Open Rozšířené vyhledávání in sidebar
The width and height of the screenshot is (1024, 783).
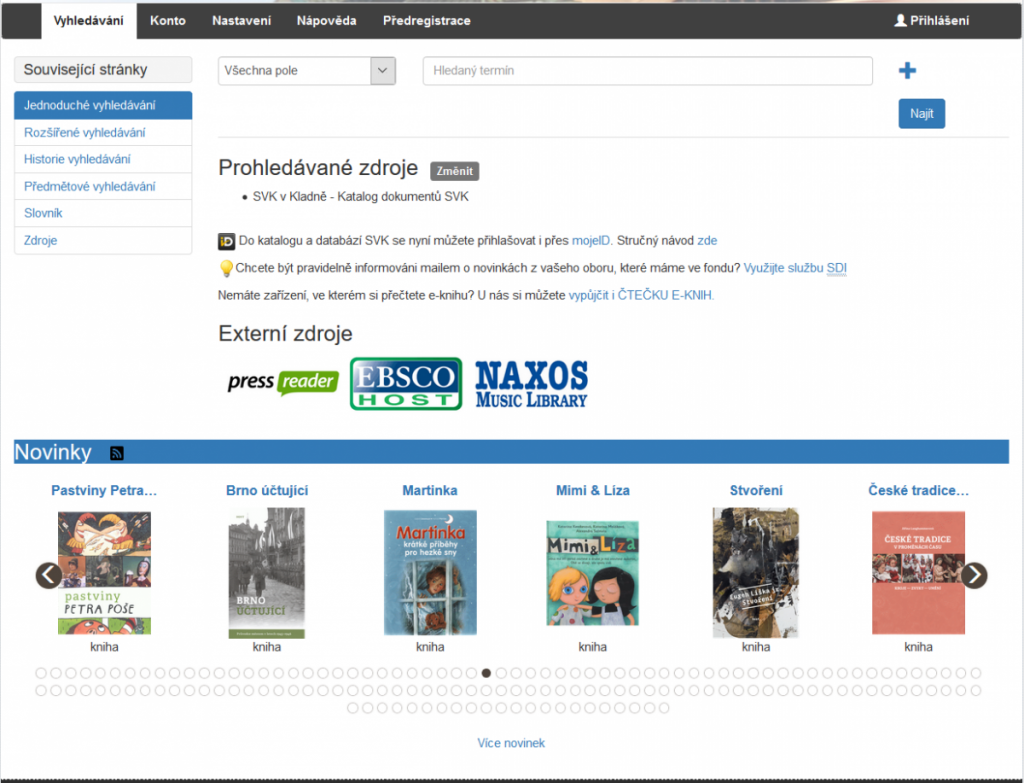[85, 133]
